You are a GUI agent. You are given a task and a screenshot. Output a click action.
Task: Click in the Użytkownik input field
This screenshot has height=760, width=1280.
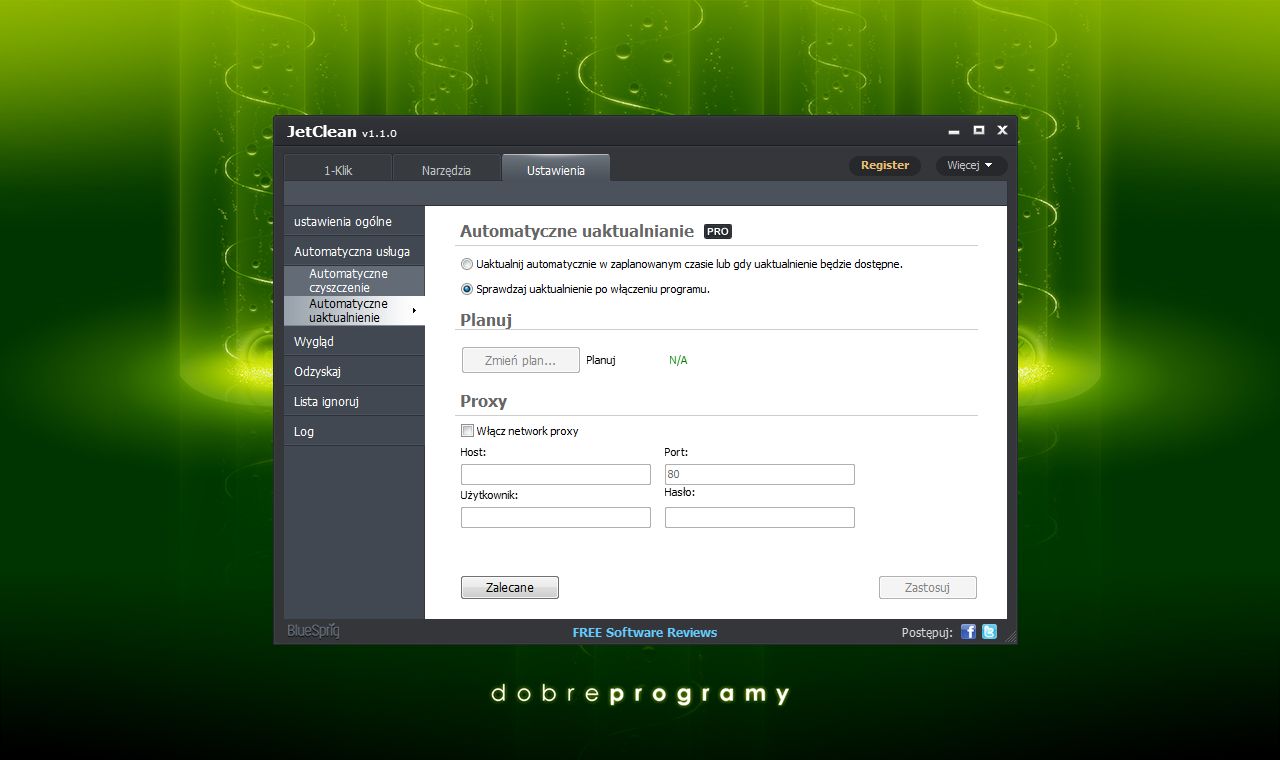pos(556,517)
